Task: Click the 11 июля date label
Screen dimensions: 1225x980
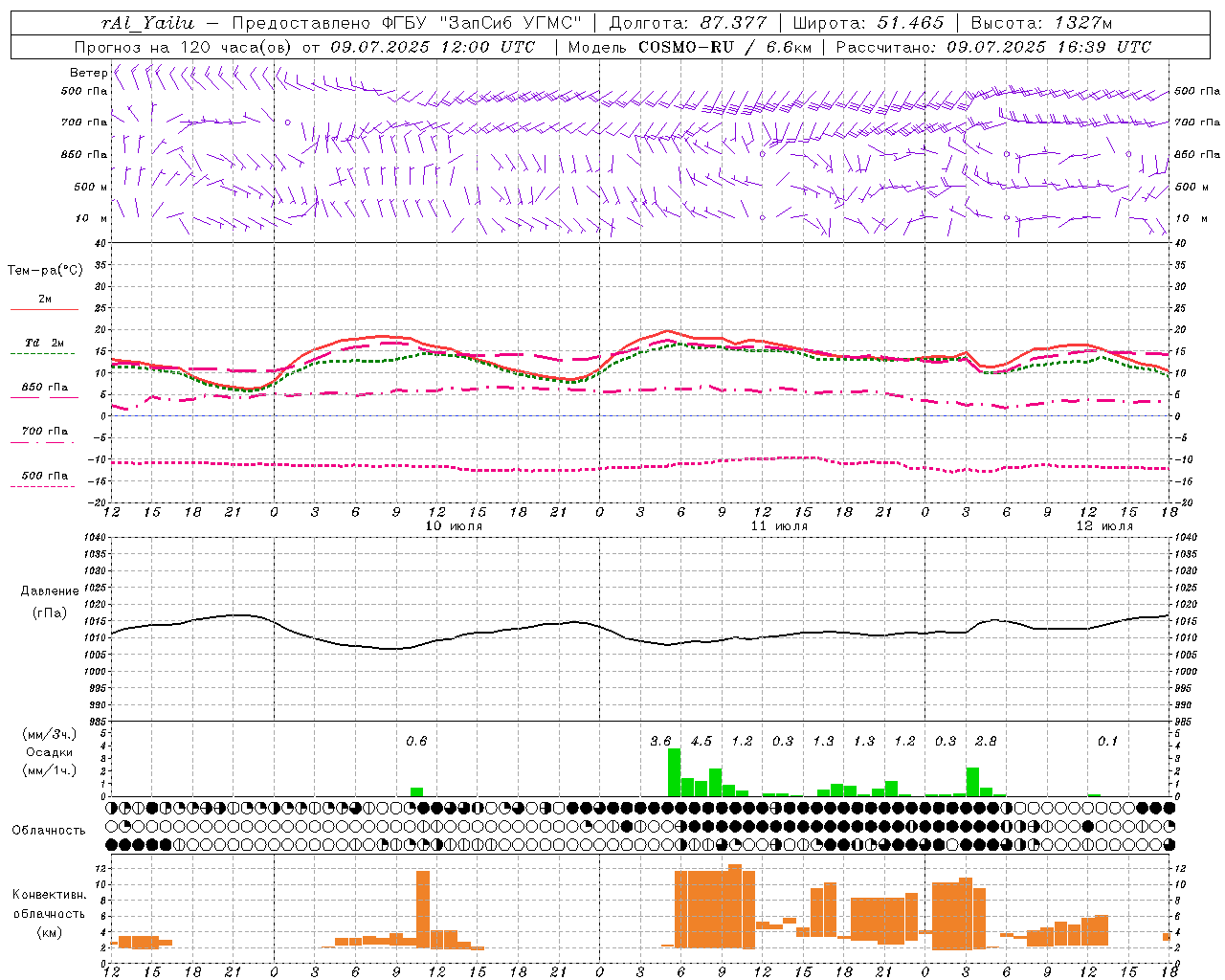Action: (779, 526)
